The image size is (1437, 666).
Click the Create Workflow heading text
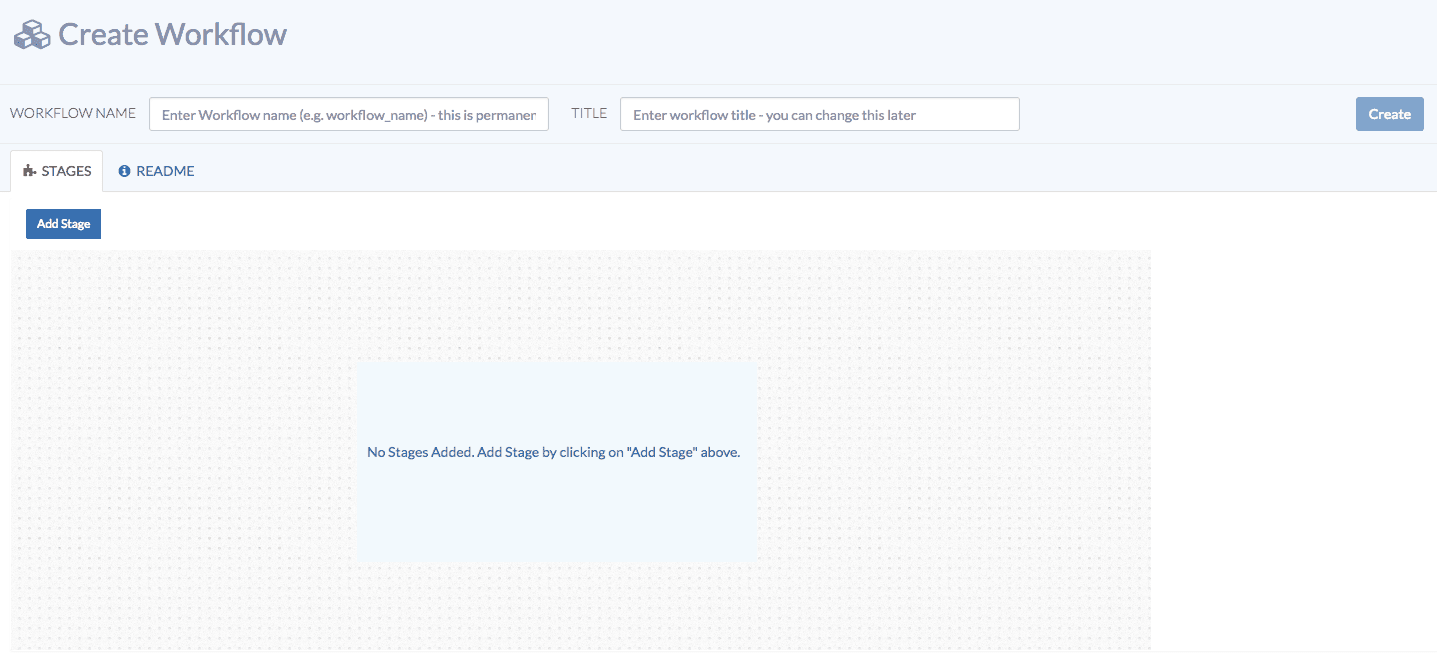pyautogui.click(x=172, y=33)
